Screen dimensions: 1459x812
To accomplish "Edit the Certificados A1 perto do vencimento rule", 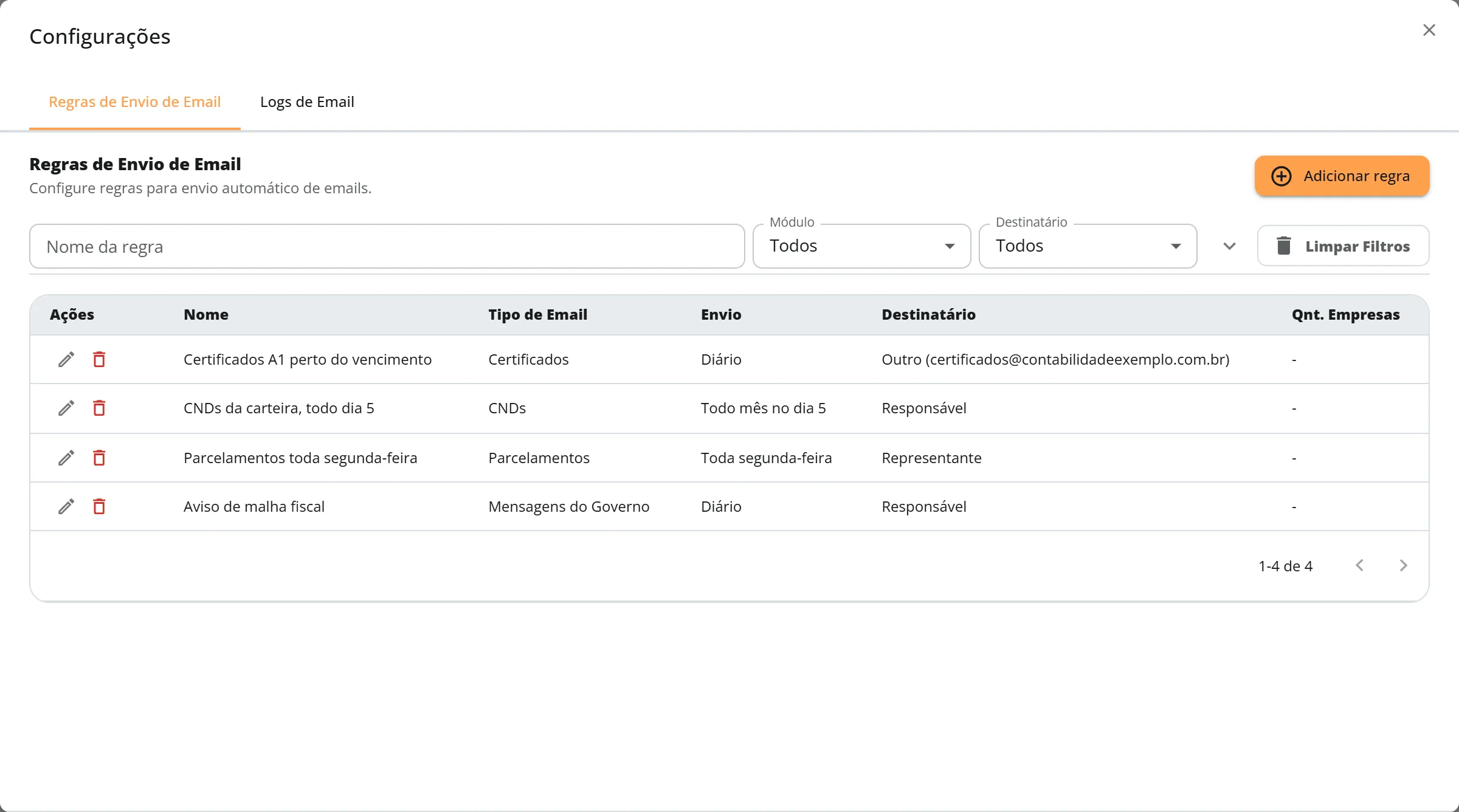I will pyautogui.click(x=66, y=359).
